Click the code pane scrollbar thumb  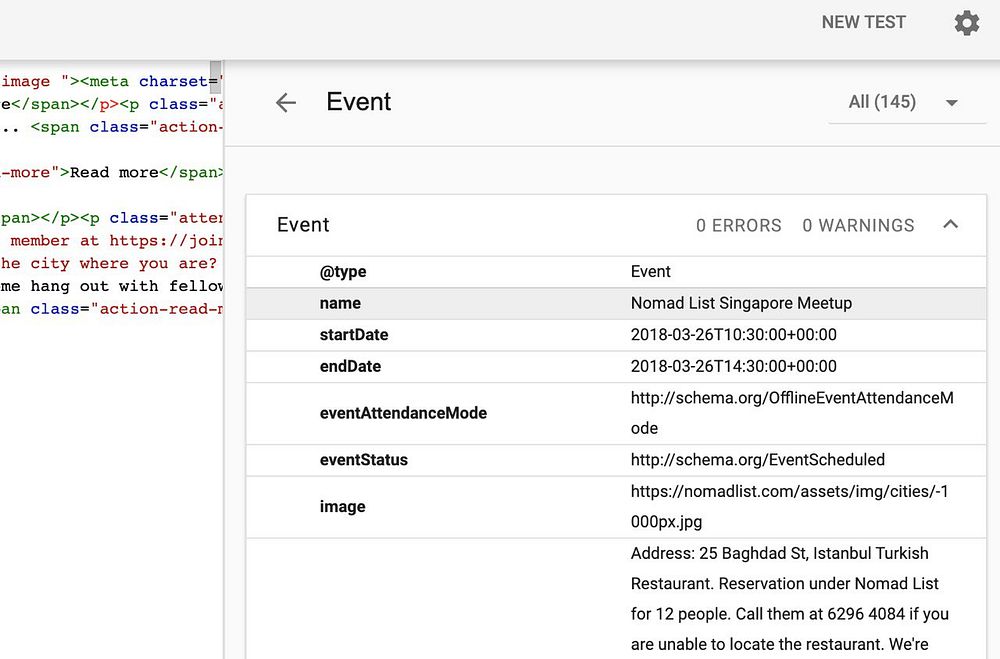pos(216,77)
